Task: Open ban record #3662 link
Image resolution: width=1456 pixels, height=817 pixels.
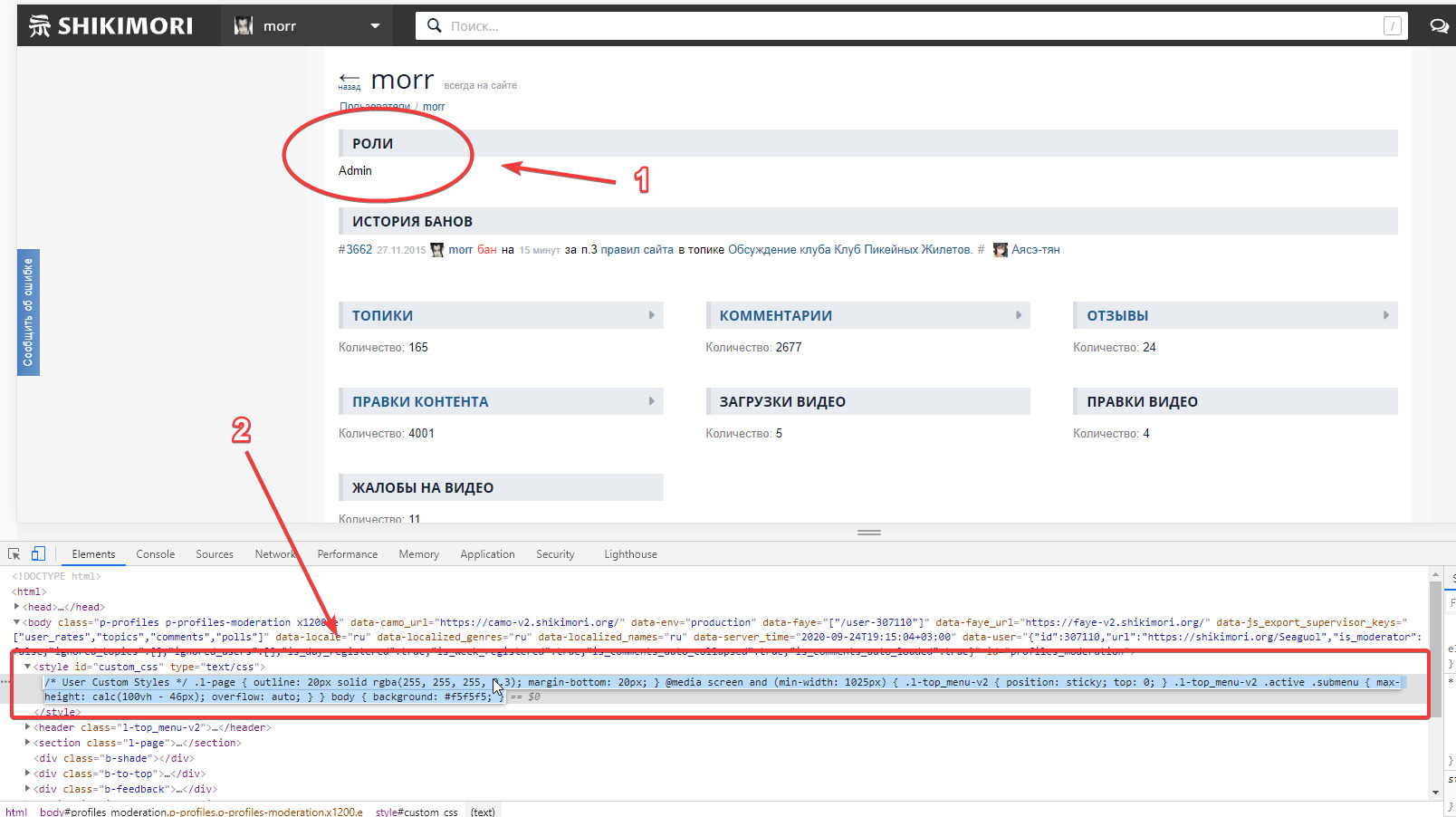Action: point(355,250)
